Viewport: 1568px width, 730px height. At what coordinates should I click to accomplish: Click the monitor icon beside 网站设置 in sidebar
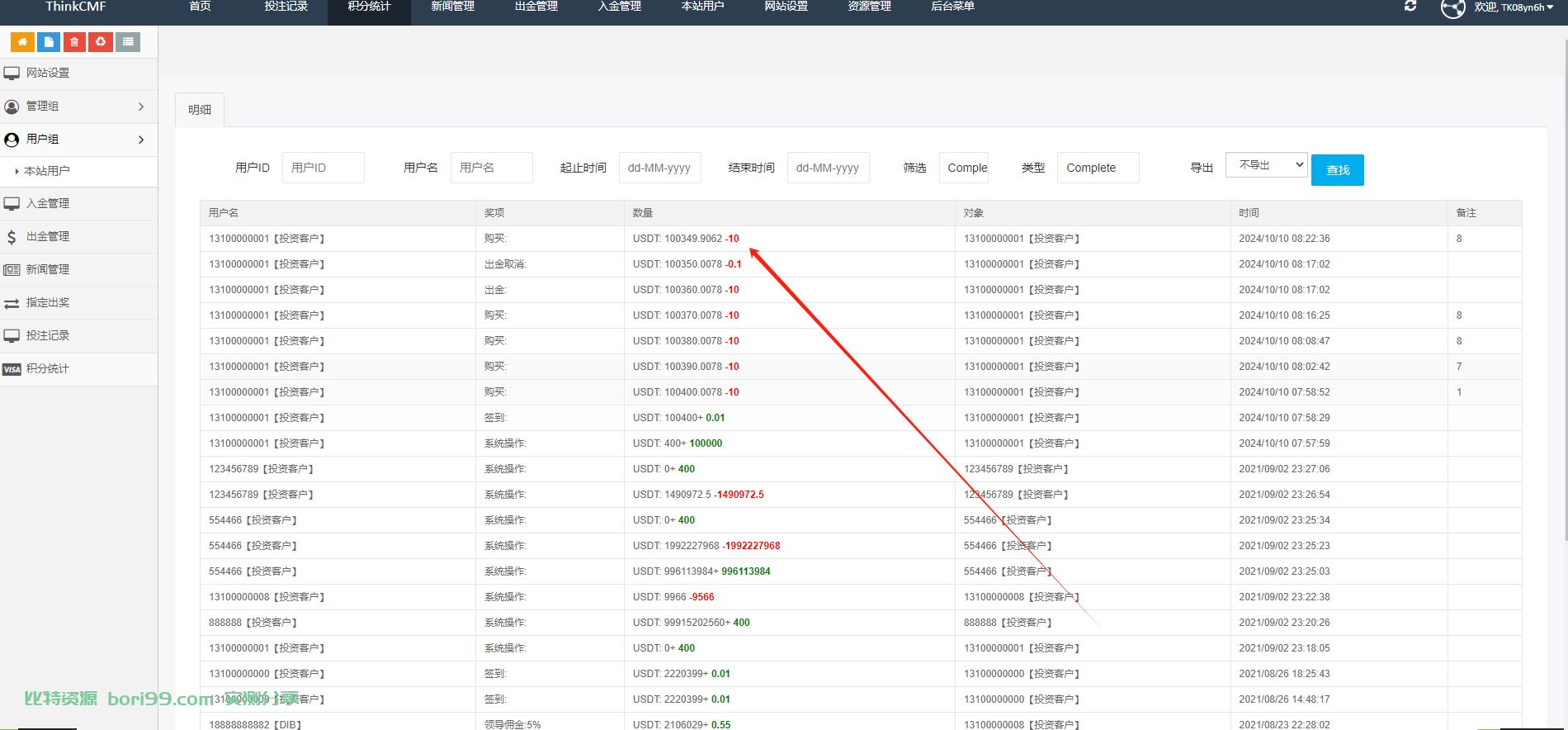coord(12,73)
